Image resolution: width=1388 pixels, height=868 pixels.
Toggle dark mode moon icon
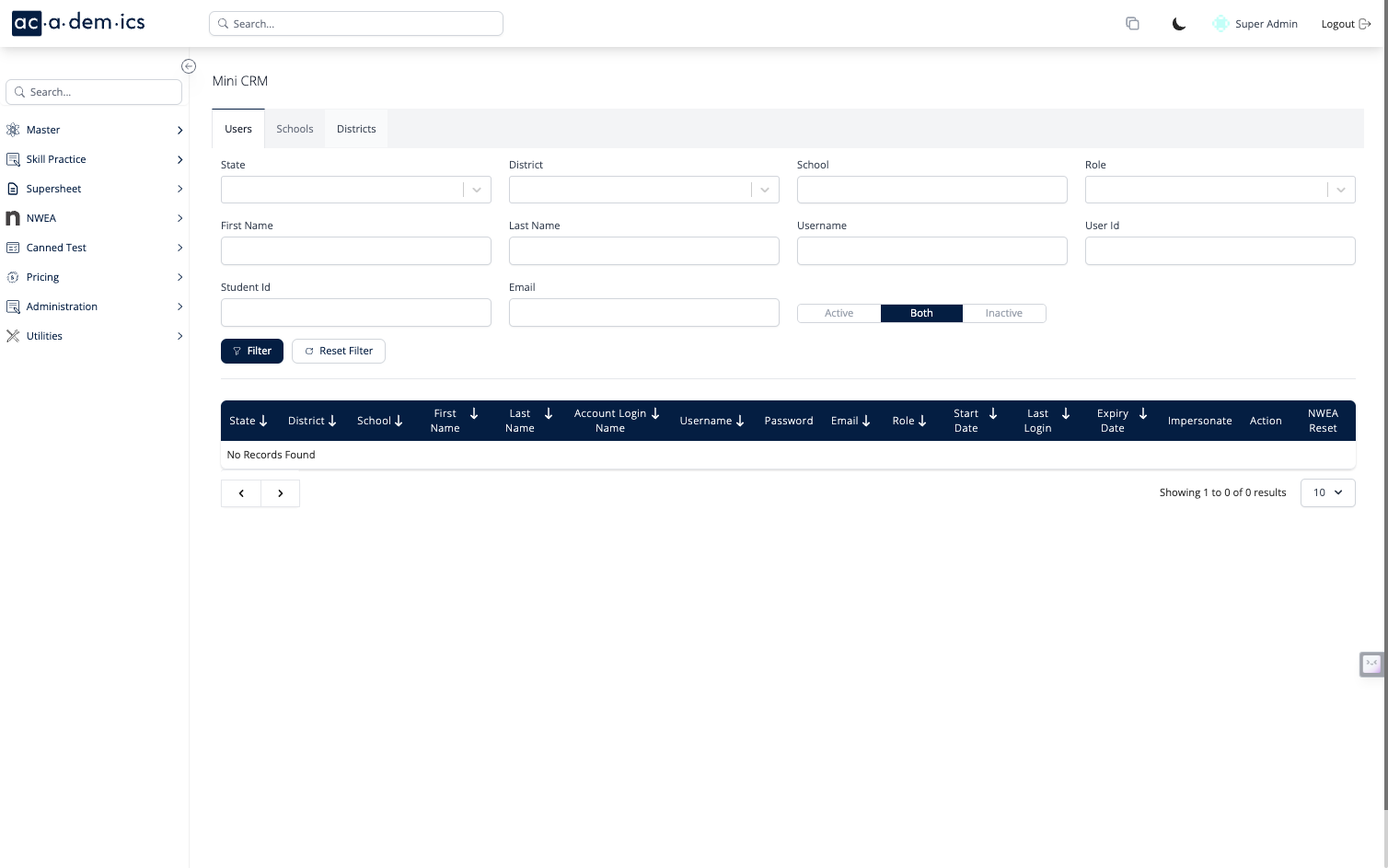click(x=1179, y=24)
